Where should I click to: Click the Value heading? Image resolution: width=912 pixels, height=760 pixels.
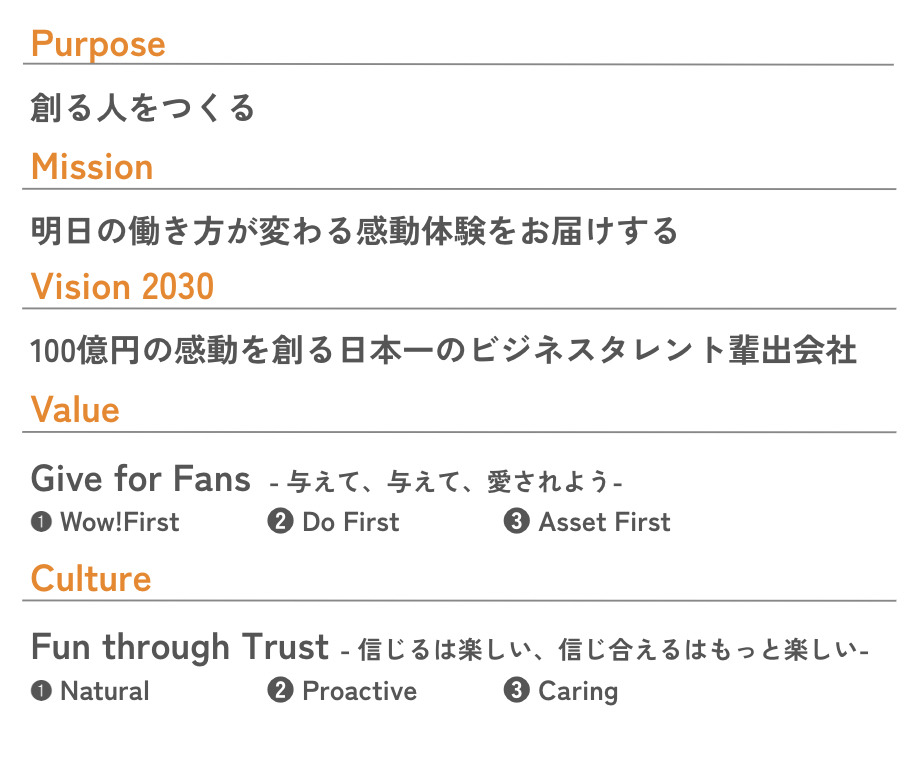coord(75,409)
